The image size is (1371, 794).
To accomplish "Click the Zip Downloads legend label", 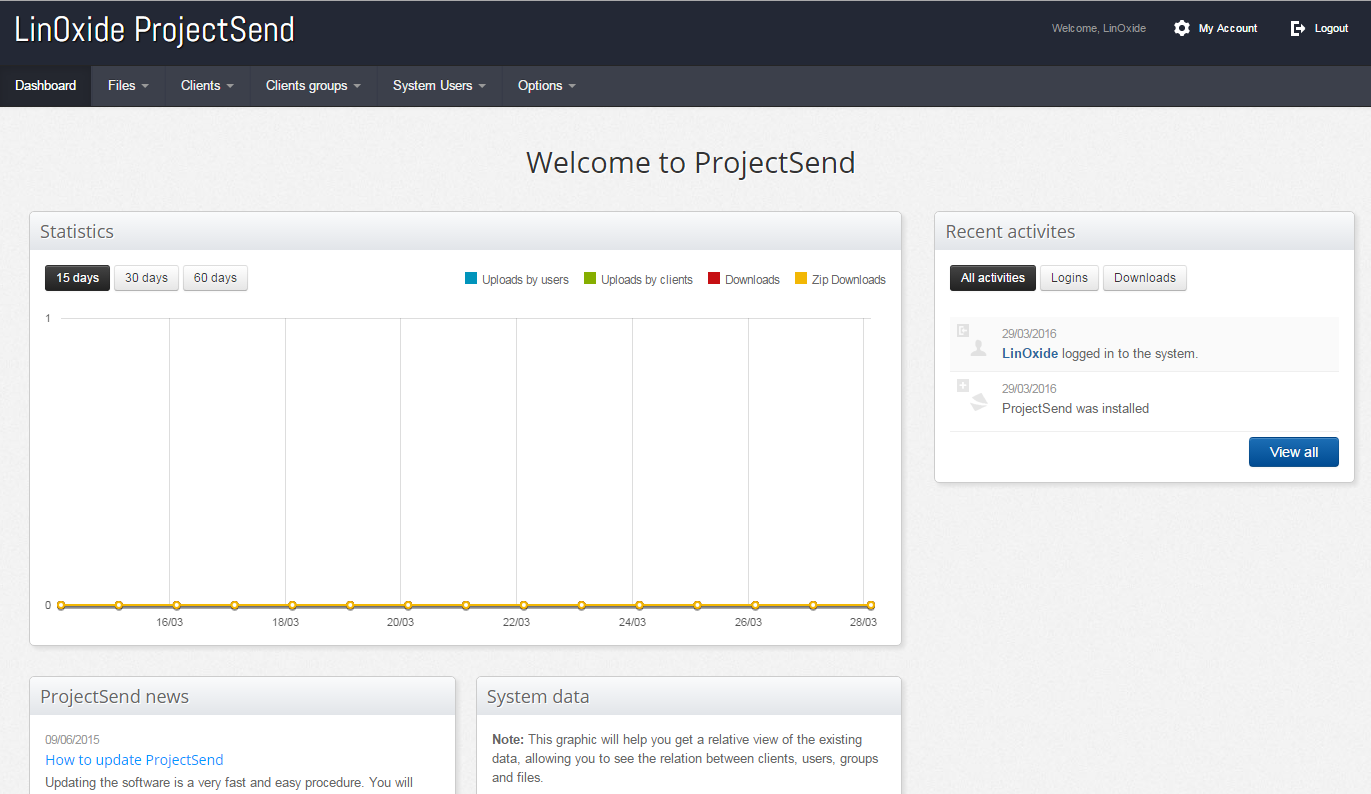I will (x=848, y=280).
